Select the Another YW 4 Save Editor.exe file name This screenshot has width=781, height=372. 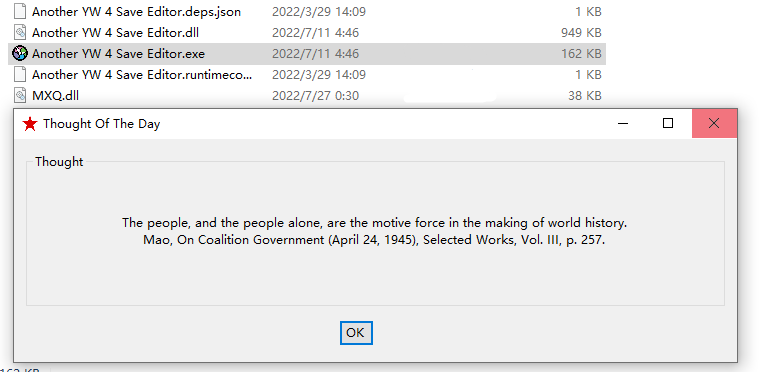pyautogui.click(x=118, y=53)
